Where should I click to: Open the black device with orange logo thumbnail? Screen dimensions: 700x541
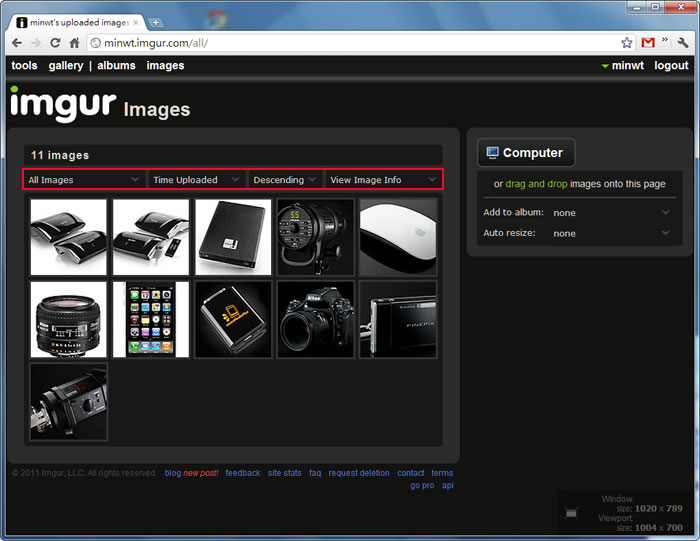tap(233, 319)
